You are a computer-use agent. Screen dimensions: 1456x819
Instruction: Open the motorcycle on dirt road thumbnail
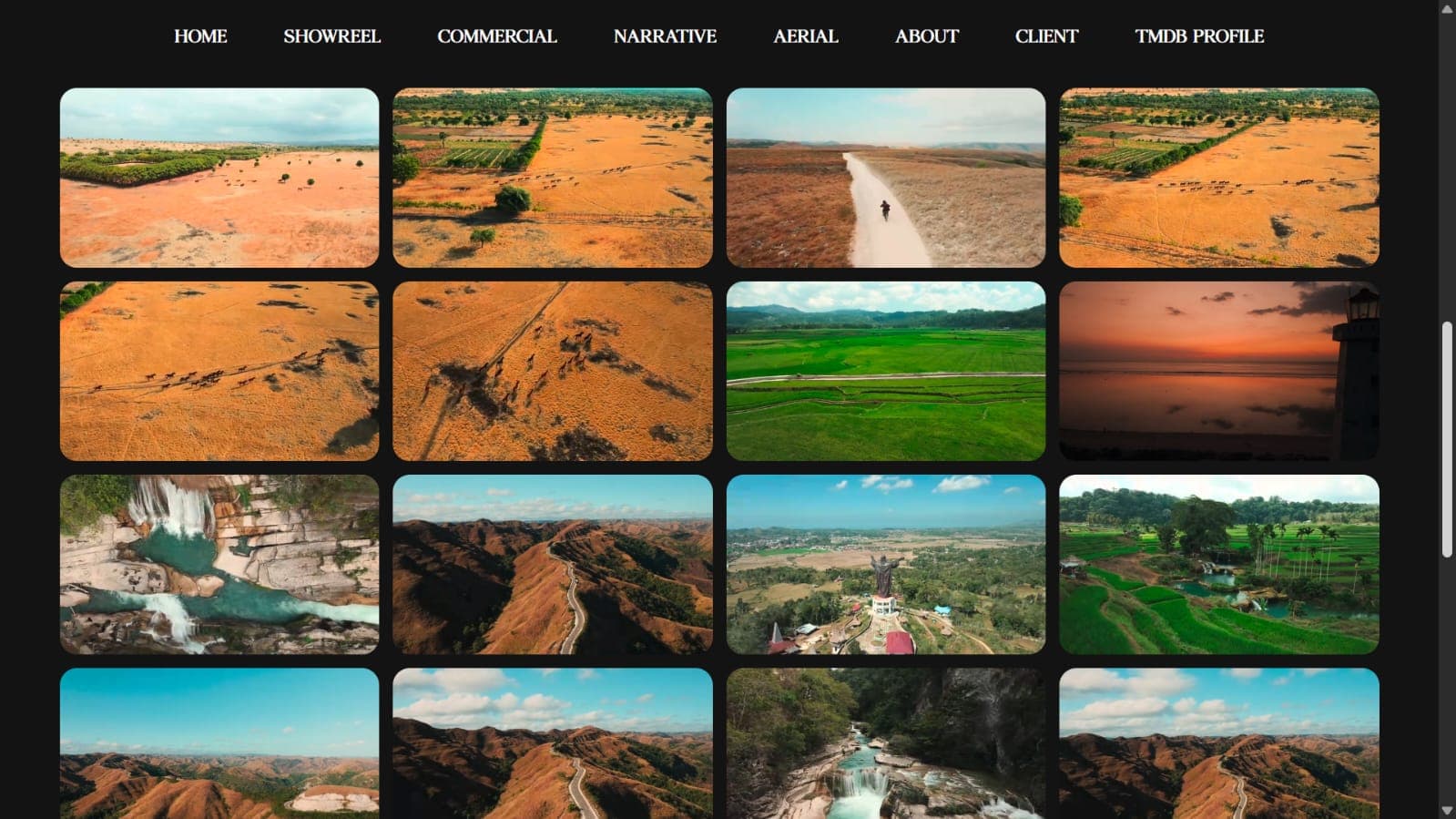(x=885, y=178)
